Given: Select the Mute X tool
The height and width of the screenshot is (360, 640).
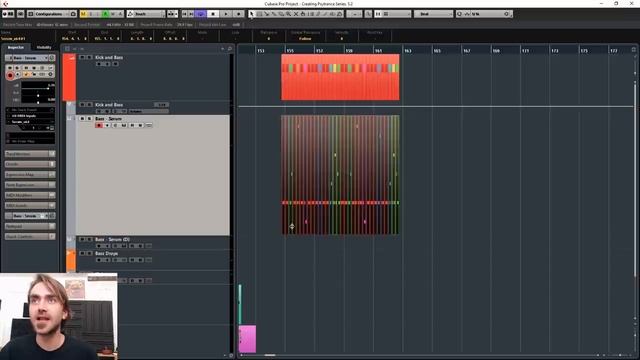Looking at the screenshot, I should click(x=296, y=14).
